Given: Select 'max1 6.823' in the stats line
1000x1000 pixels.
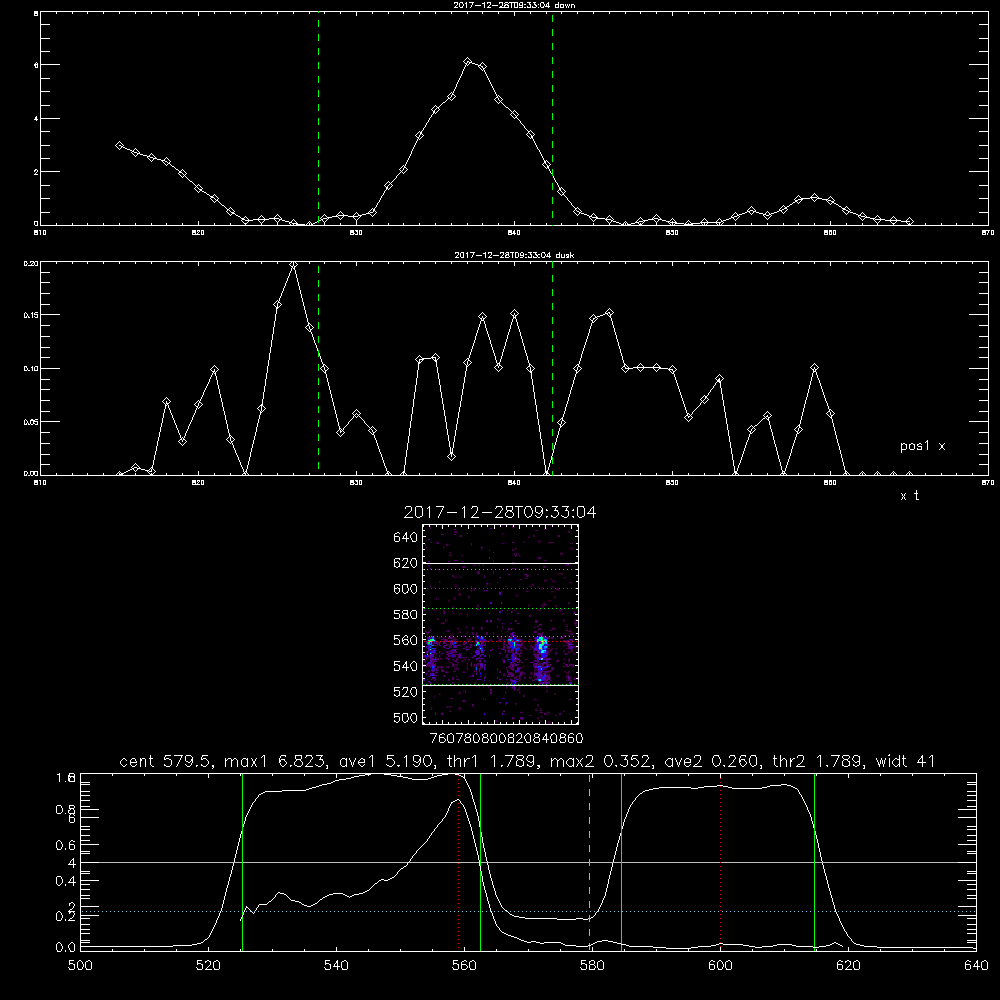Looking at the screenshot, I should click(275, 761).
